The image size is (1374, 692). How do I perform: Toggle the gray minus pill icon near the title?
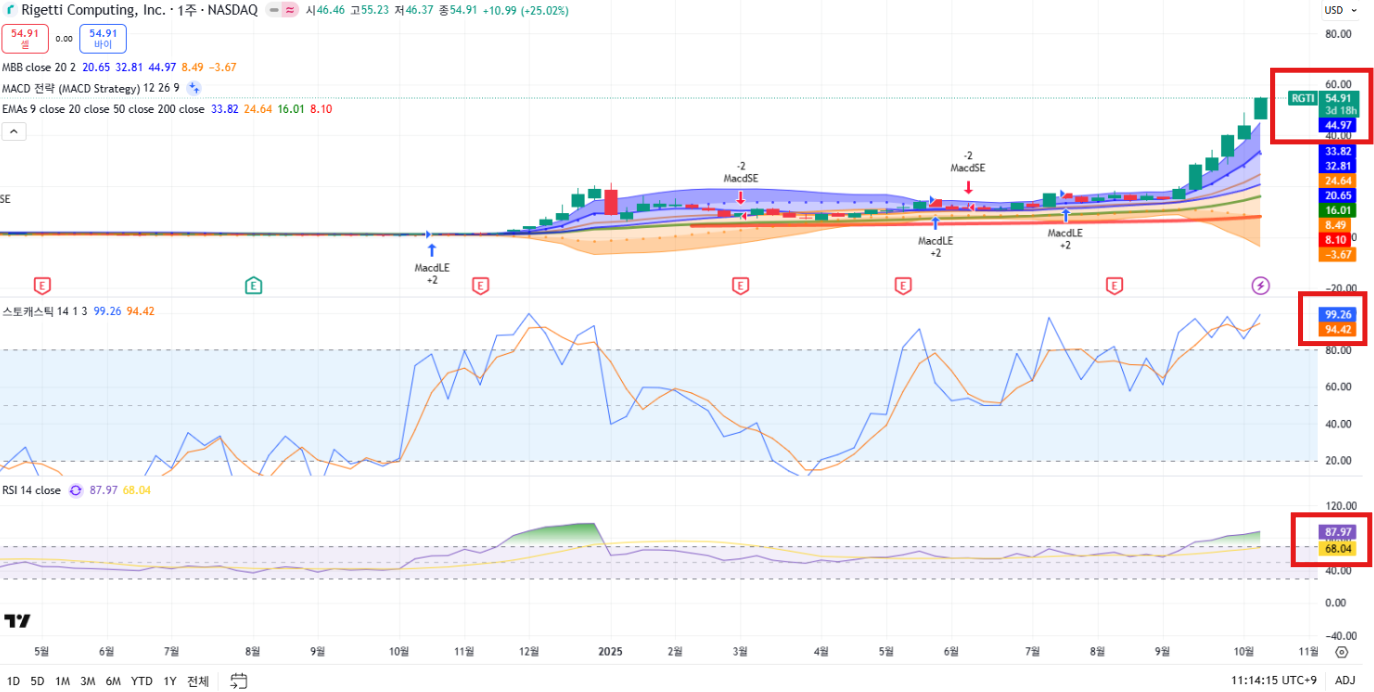coord(273,10)
